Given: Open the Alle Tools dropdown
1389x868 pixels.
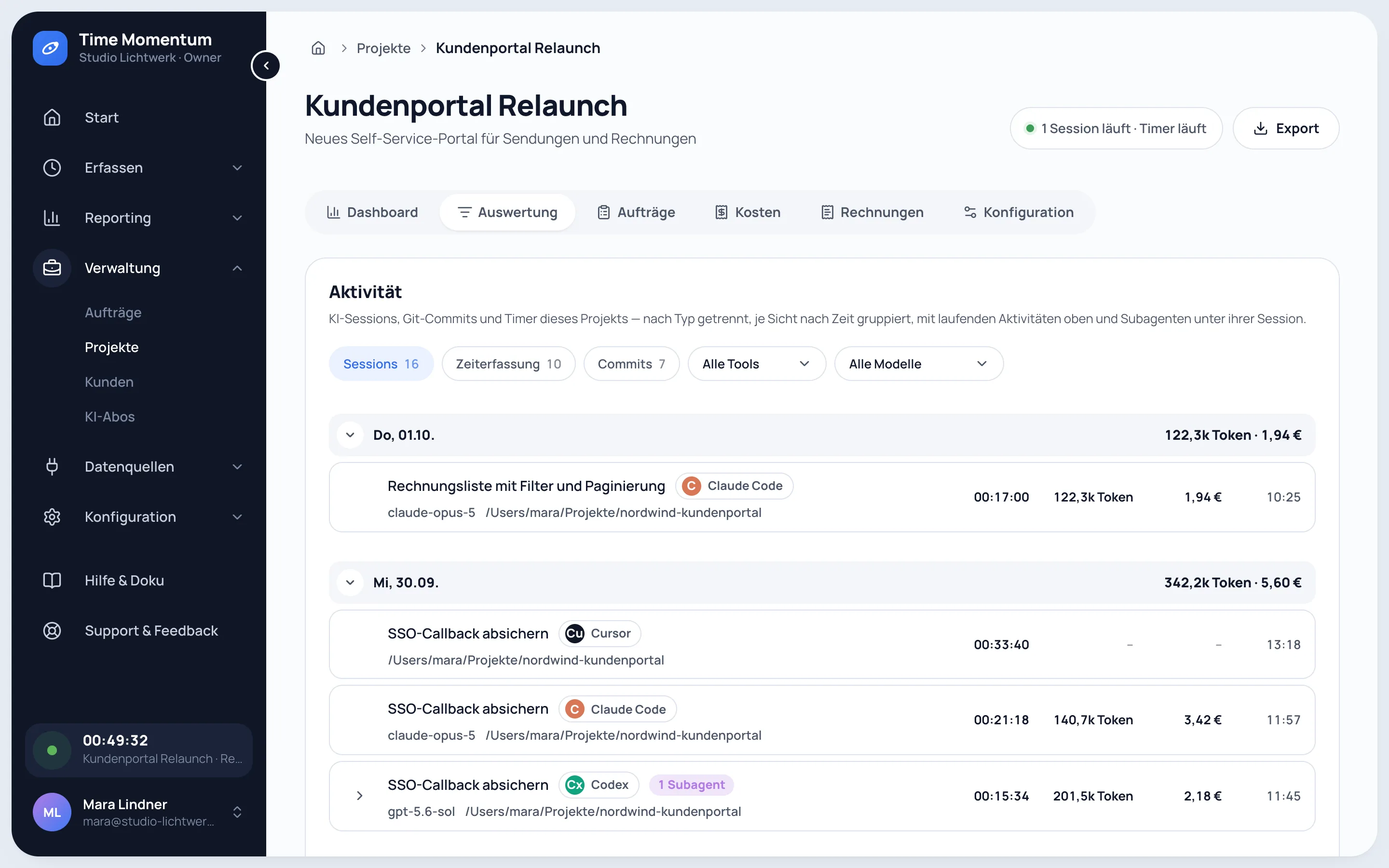Looking at the screenshot, I should (757, 364).
